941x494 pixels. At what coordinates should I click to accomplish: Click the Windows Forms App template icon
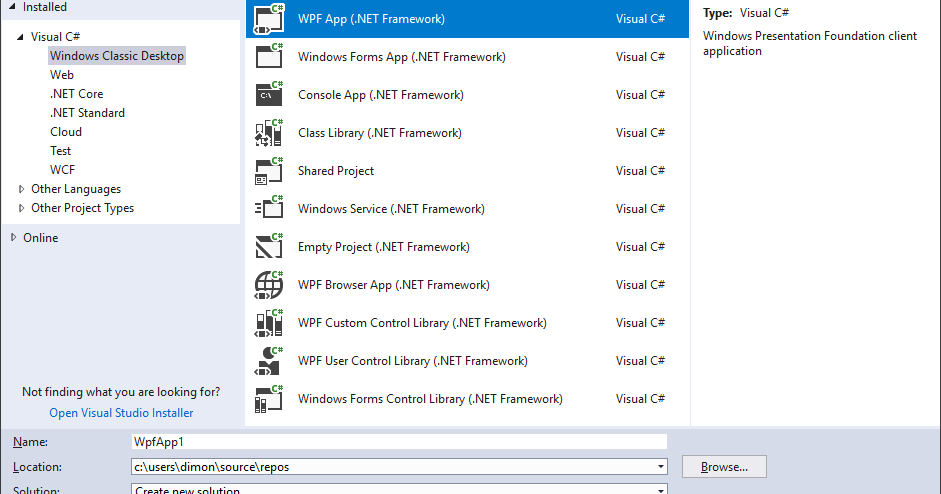coord(269,57)
